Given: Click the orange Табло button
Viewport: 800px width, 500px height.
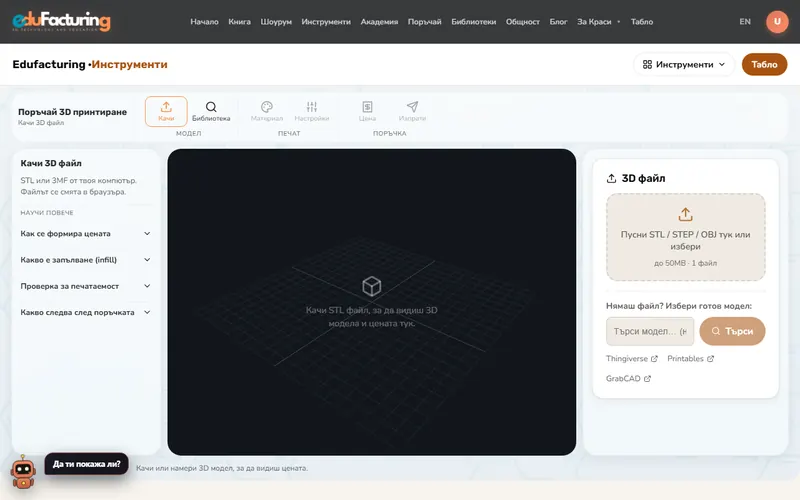Looking at the screenshot, I should coord(764,64).
